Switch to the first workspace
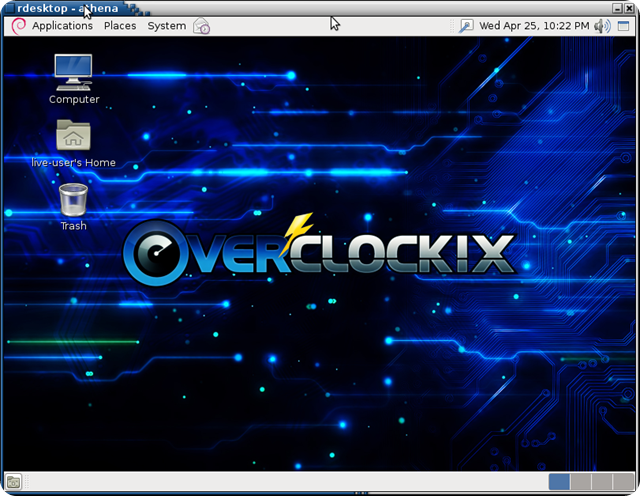 tap(559, 482)
